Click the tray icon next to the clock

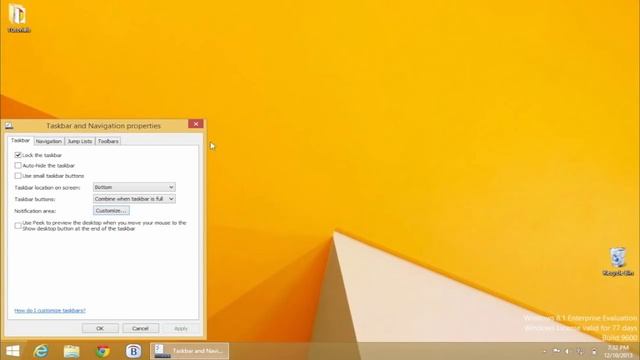(594, 351)
